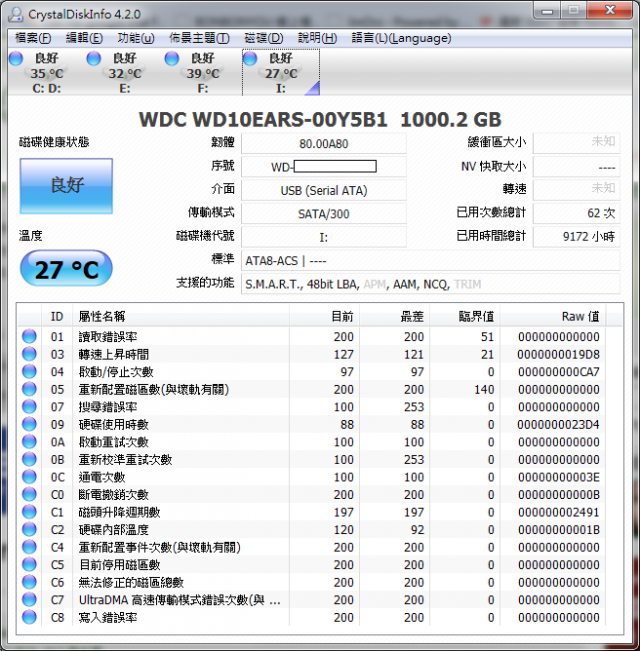The width and height of the screenshot is (640, 652).
Task: Click the 屬性名稱 column header
Action: click(181, 316)
